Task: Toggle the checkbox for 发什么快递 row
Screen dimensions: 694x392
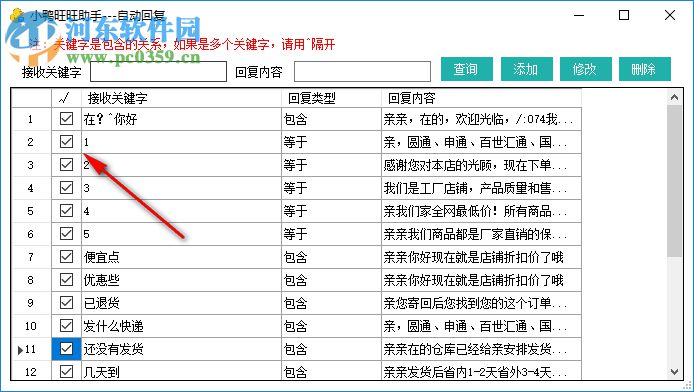Action: 66,326
